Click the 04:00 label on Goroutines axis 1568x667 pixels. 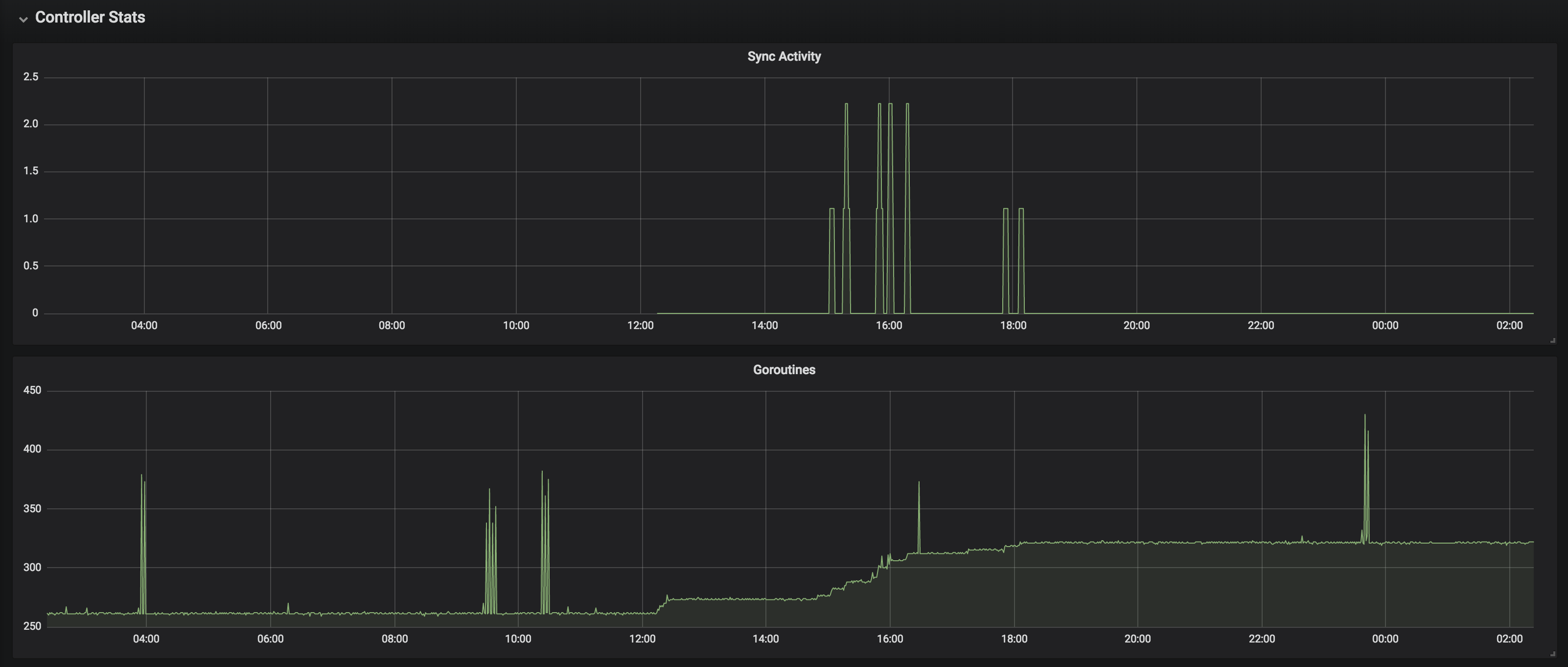[x=146, y=639]
